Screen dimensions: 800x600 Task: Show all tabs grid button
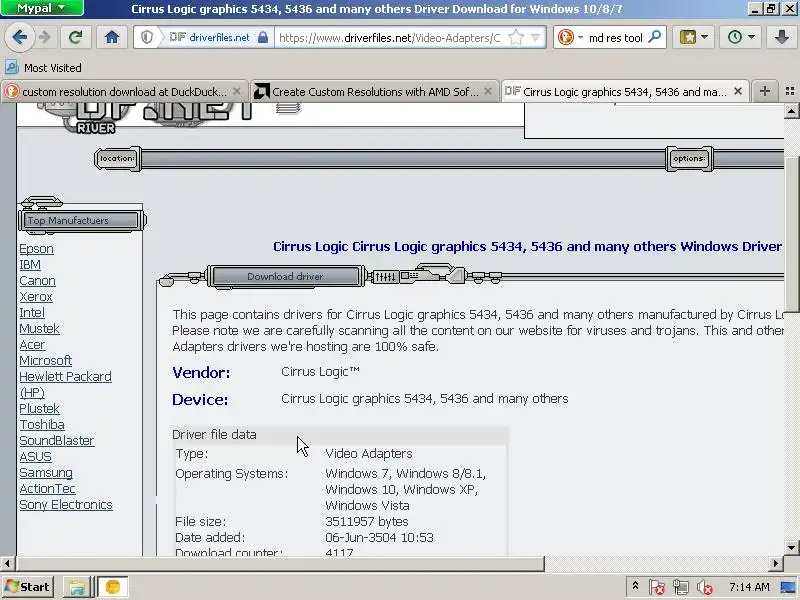click(x=790, y=91)
